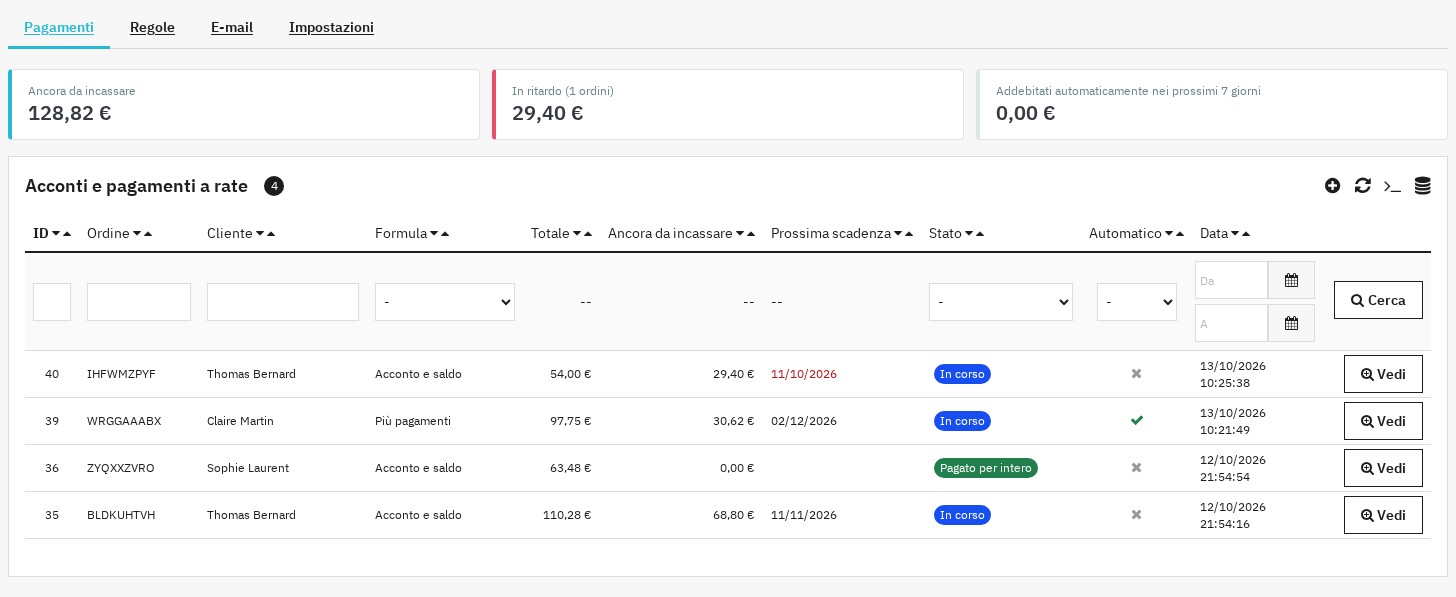The image size is (1456, 597).
Task: Toggle Automatico for order WRGGAAABX
Action: 1136,421
